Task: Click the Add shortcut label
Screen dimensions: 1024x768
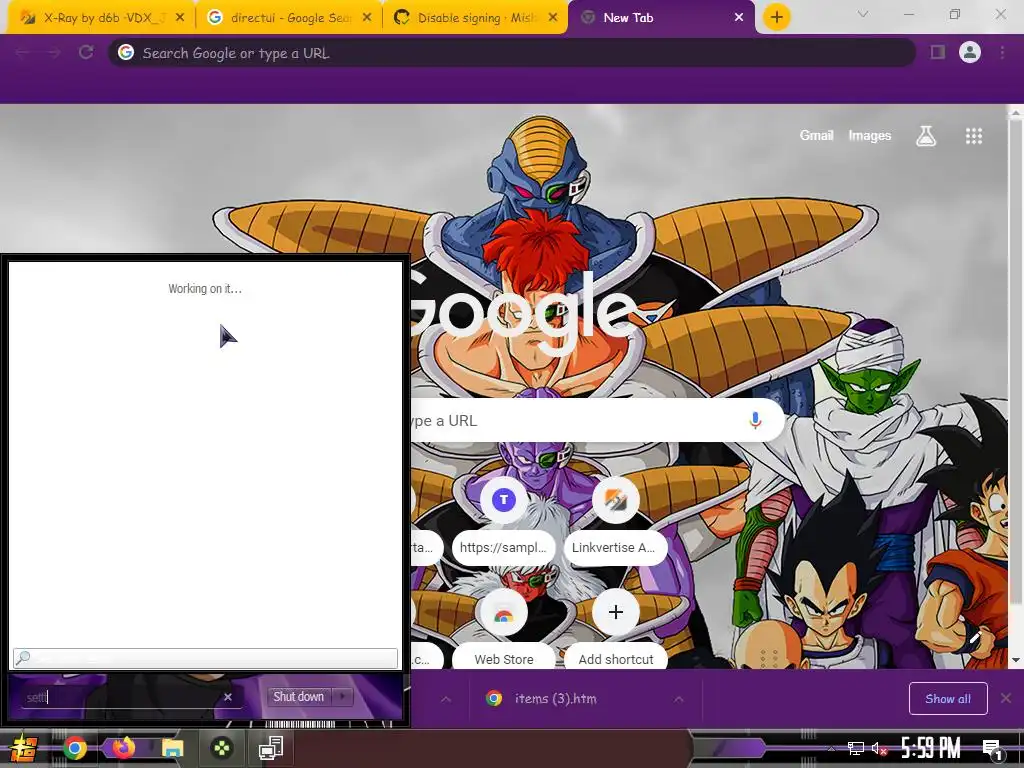Action: (615, 659)
